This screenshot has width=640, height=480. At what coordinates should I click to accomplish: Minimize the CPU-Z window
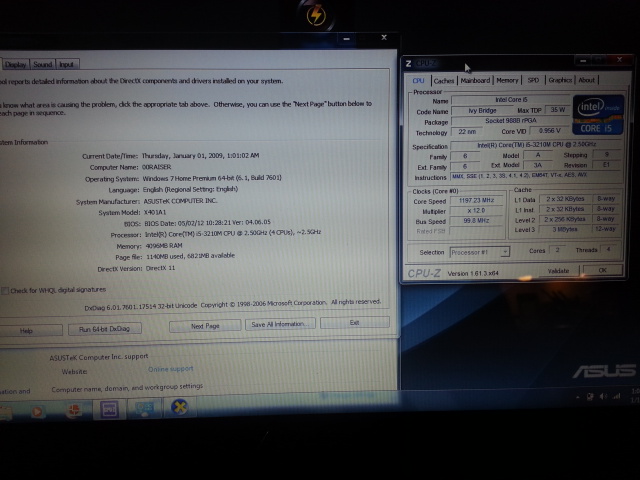(583, 61)
